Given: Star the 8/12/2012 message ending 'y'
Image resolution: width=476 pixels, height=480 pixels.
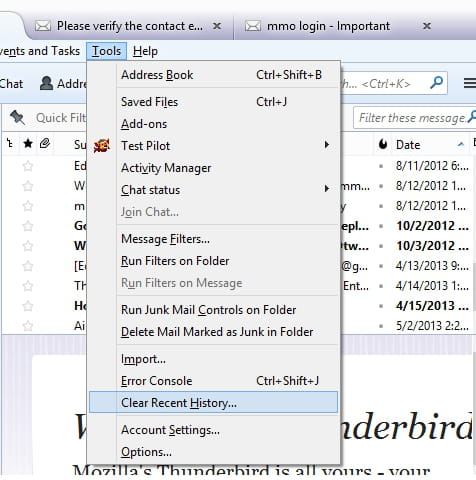Looking at the screenshot, I should [x=28, y=206].
